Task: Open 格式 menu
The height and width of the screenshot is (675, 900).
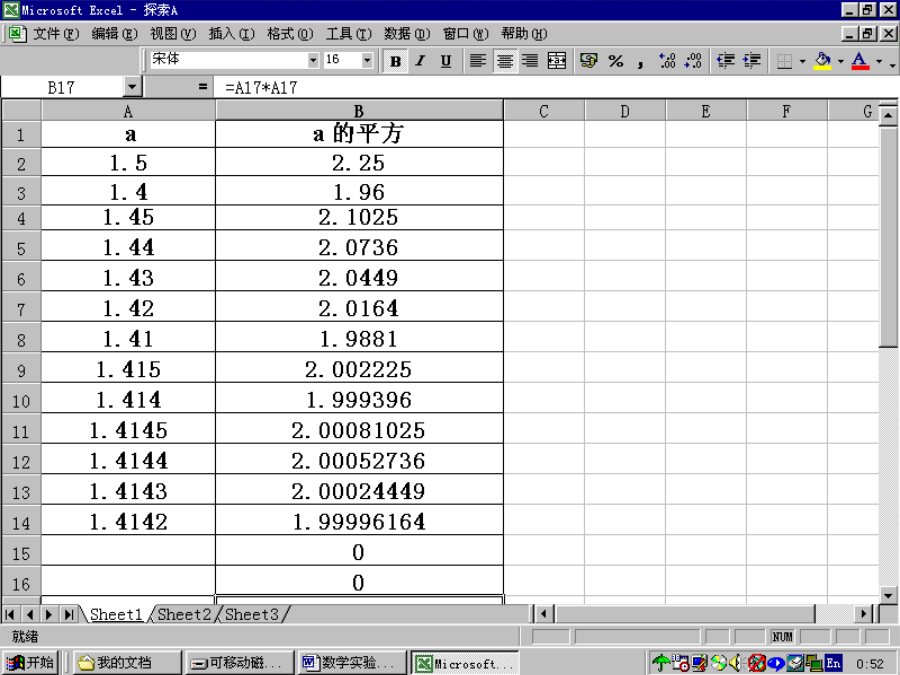Action: click(290, 34)
